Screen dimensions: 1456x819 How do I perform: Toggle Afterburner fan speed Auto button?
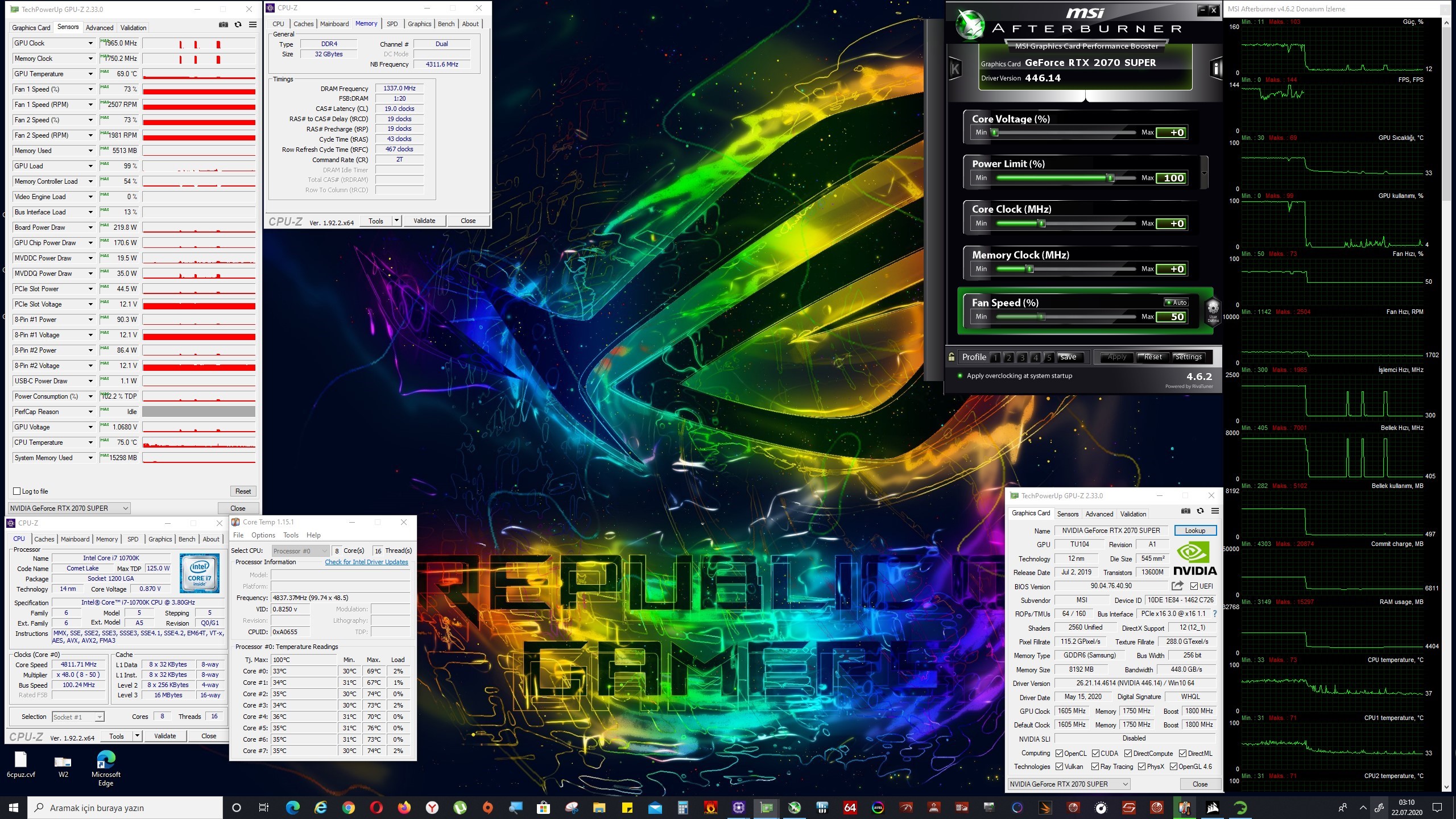click(1176, 303)
